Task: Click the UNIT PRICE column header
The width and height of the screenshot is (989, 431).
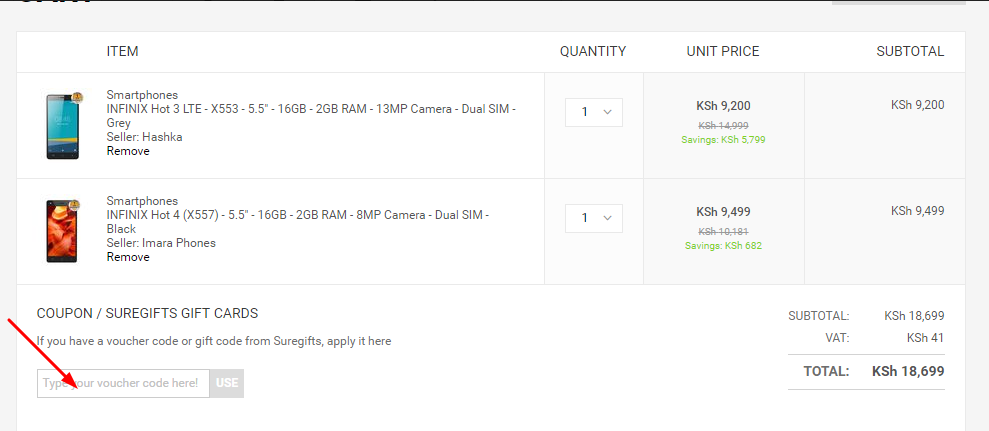Action: coord(723,51)
